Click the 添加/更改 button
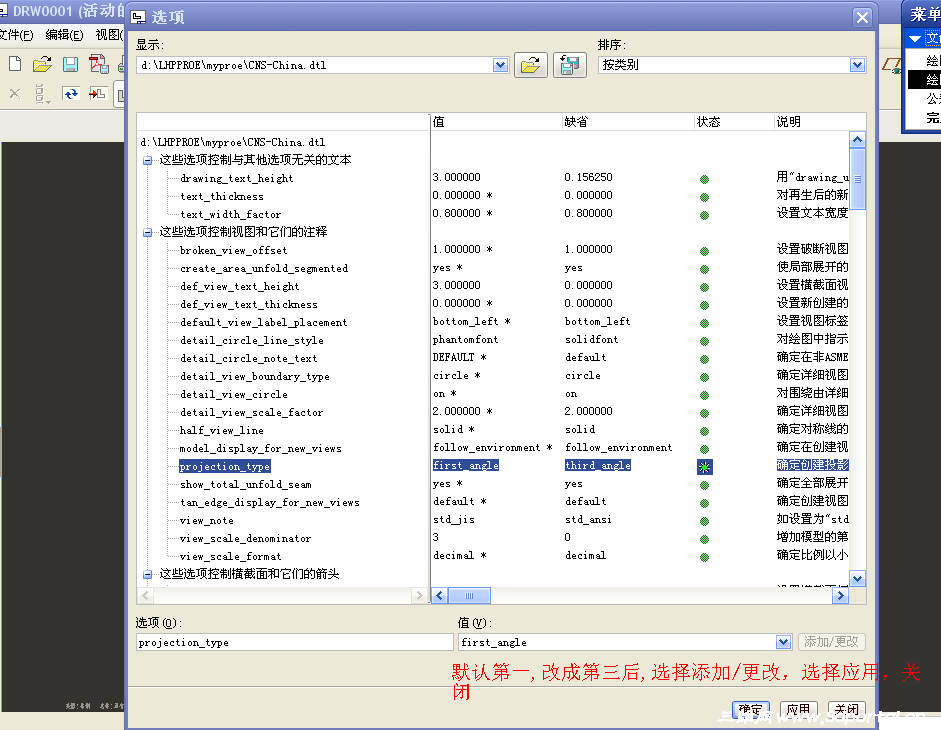 click(x=832, y=641)
